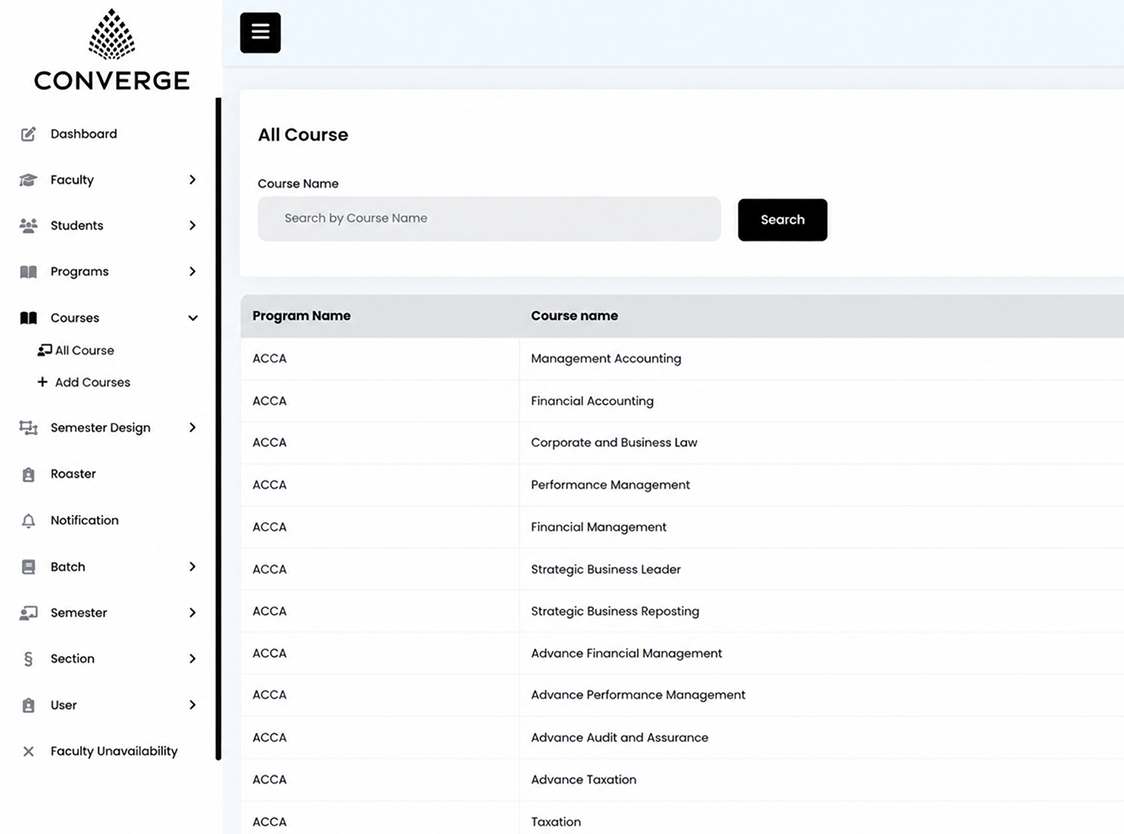Click the Faculty graduation cap icon
This screenshot has width=1124, height=834.
click(28, 180)
